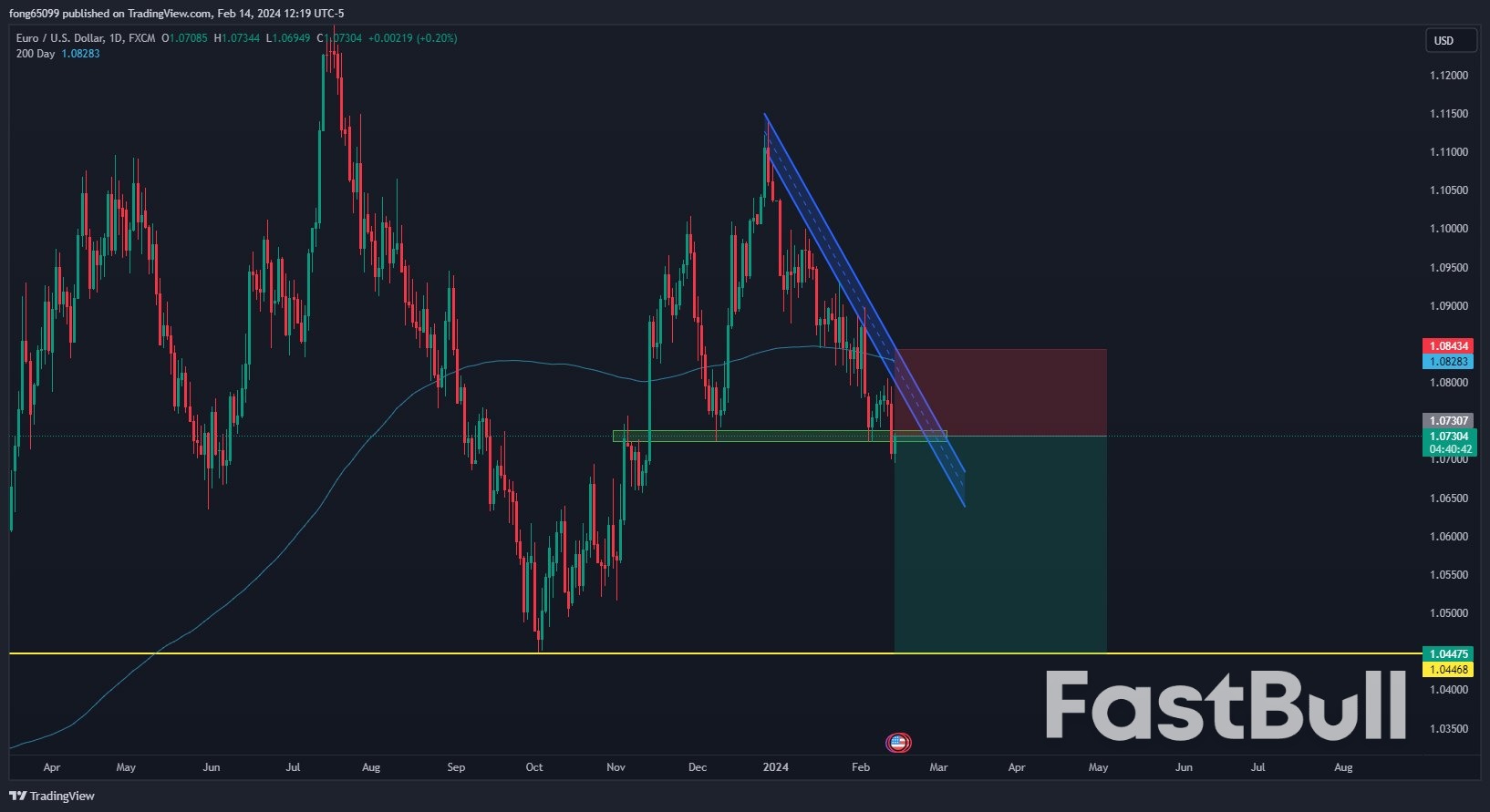Click the 200 Day value 1.08283 in legend
The height and width of the screenshot is (812, 1490).
(81, 54)
